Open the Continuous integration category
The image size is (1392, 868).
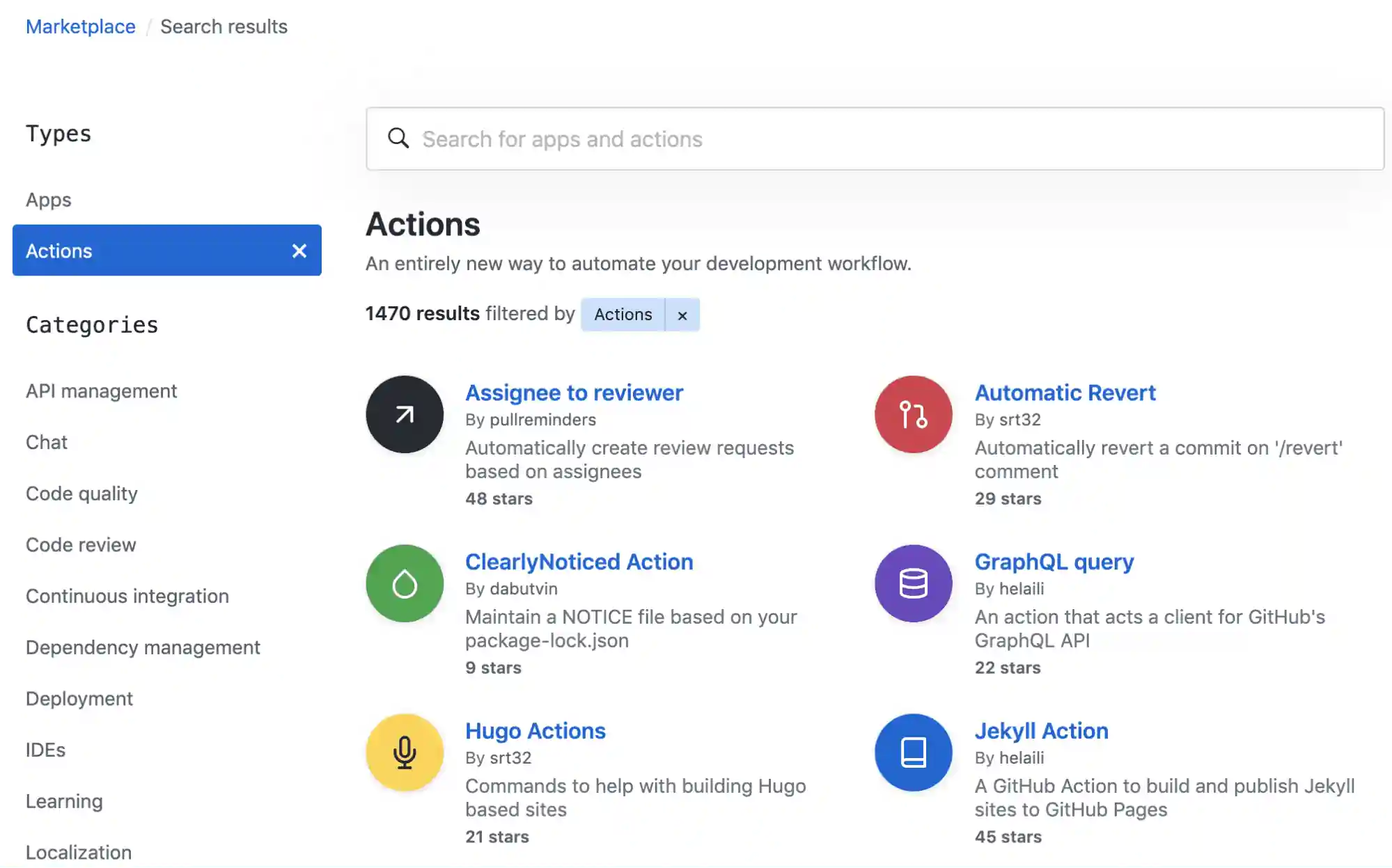(127, 597)
